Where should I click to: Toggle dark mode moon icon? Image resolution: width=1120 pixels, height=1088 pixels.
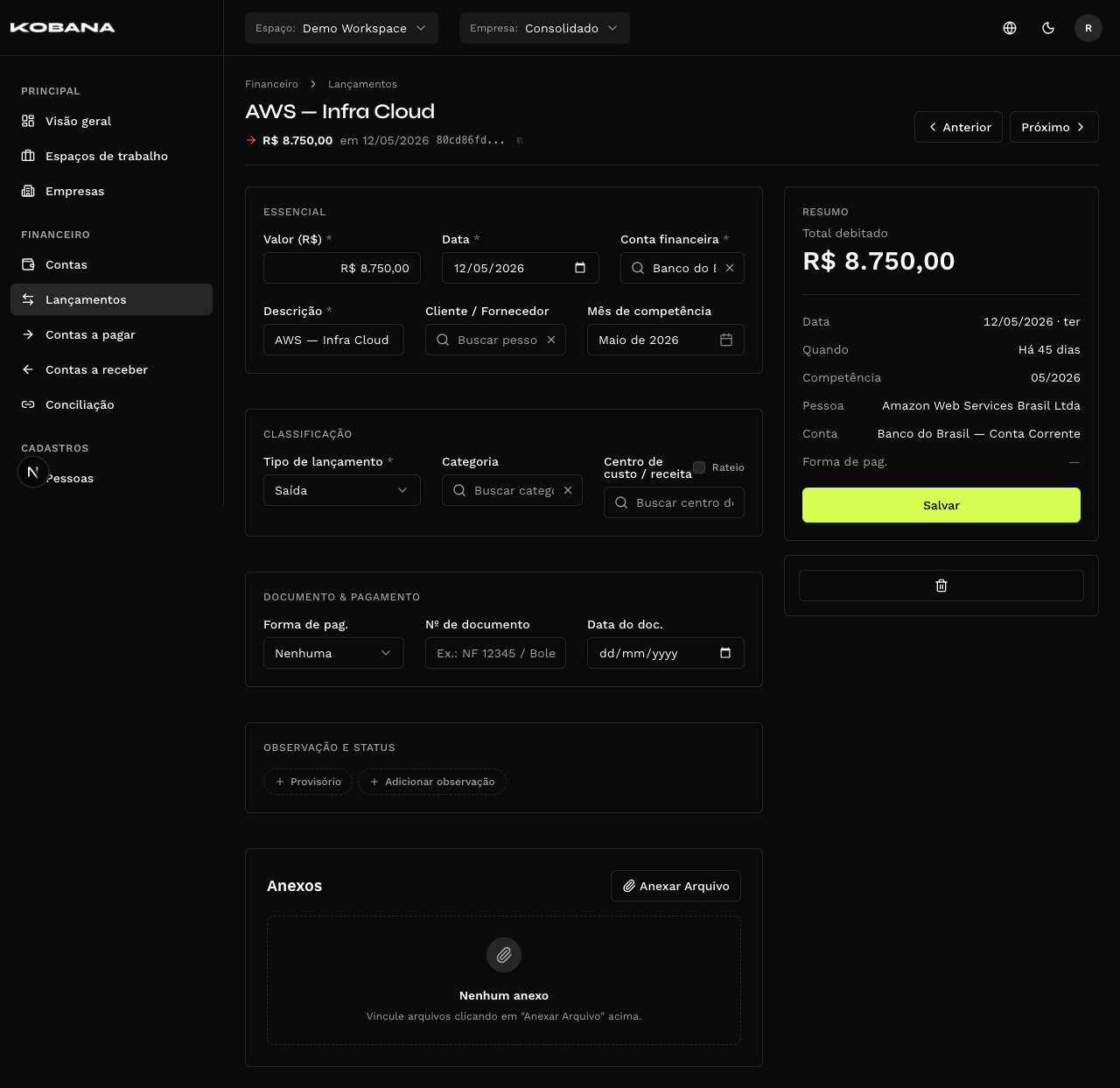1048,28
